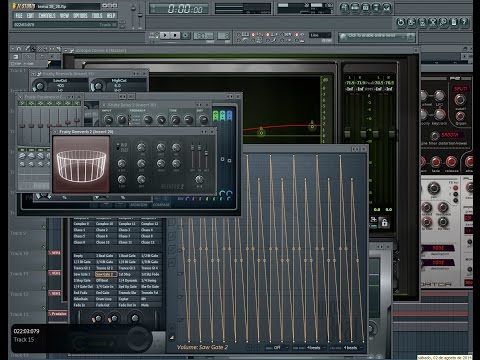This screenshot has height=360, width=480.
Task: Toggle song/pattern mode beside Play button
Action: [x=154, y=35]
